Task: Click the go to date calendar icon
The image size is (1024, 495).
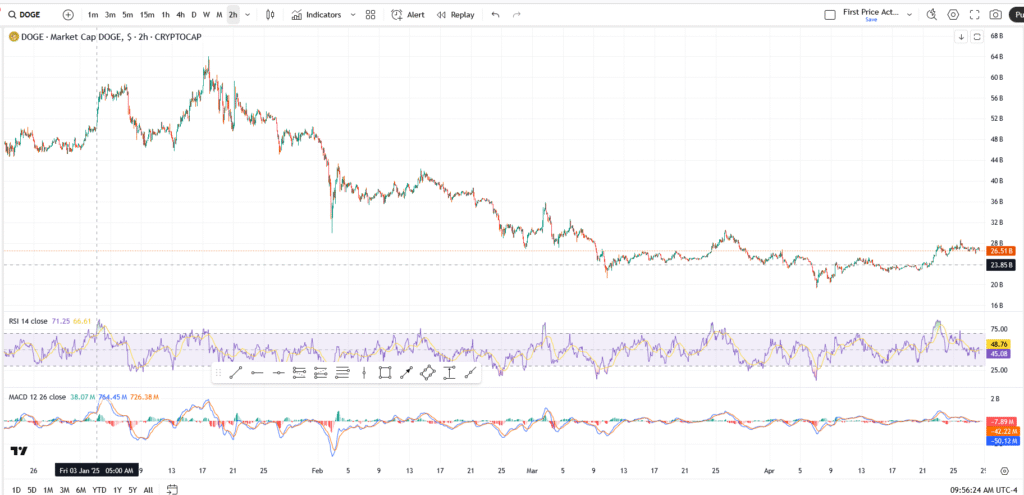Action: click(172, 490)
